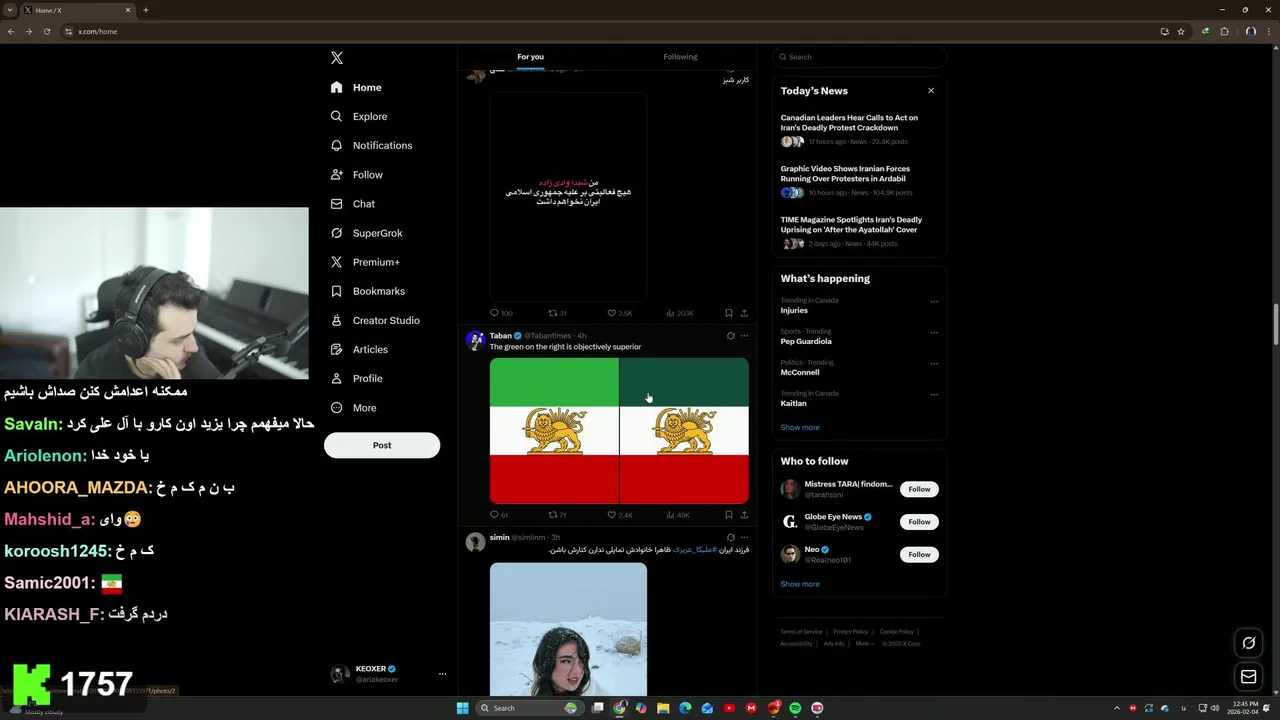Open Chat in the sidebar
Screen dimensions: 1280x720
click(353, 204)
